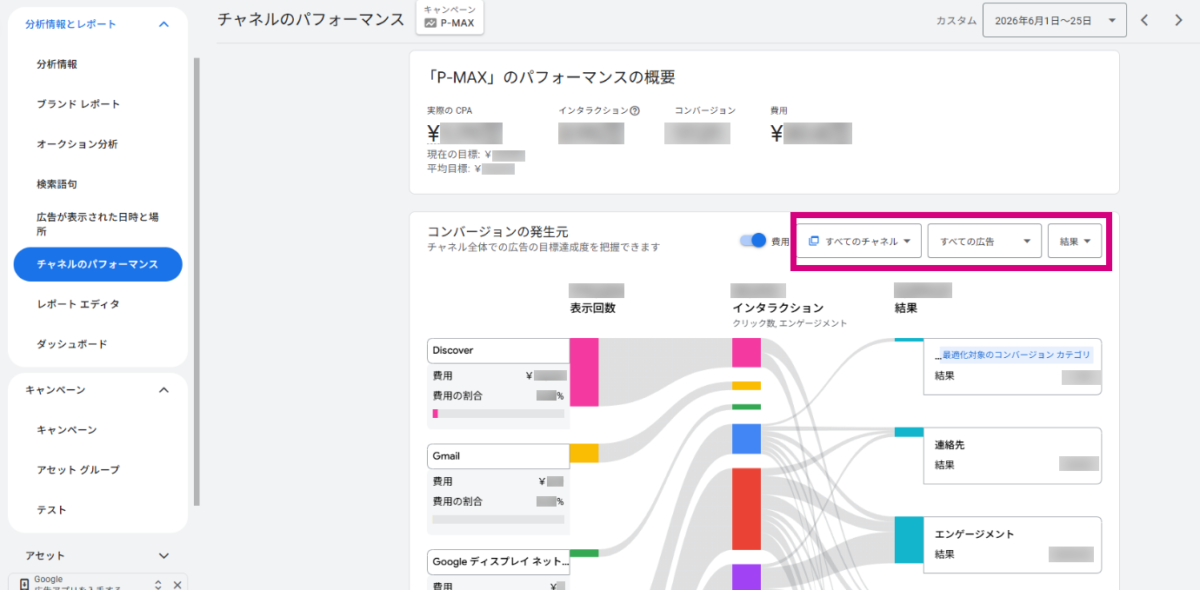
Task: Click the Discover 費用の割合 progress bar
Action: coord(498,413)
